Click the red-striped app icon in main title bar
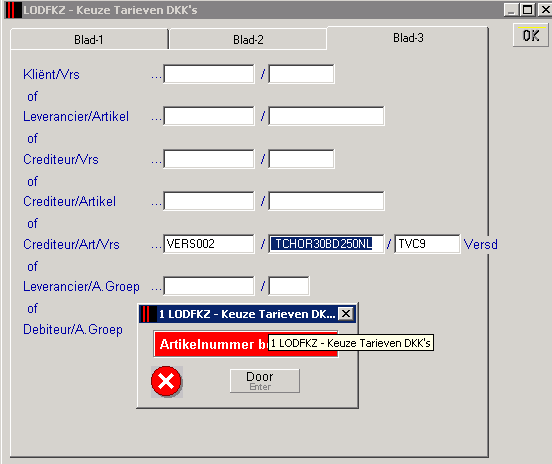This screenshot has height=464, width=552. tap(14, 10)
